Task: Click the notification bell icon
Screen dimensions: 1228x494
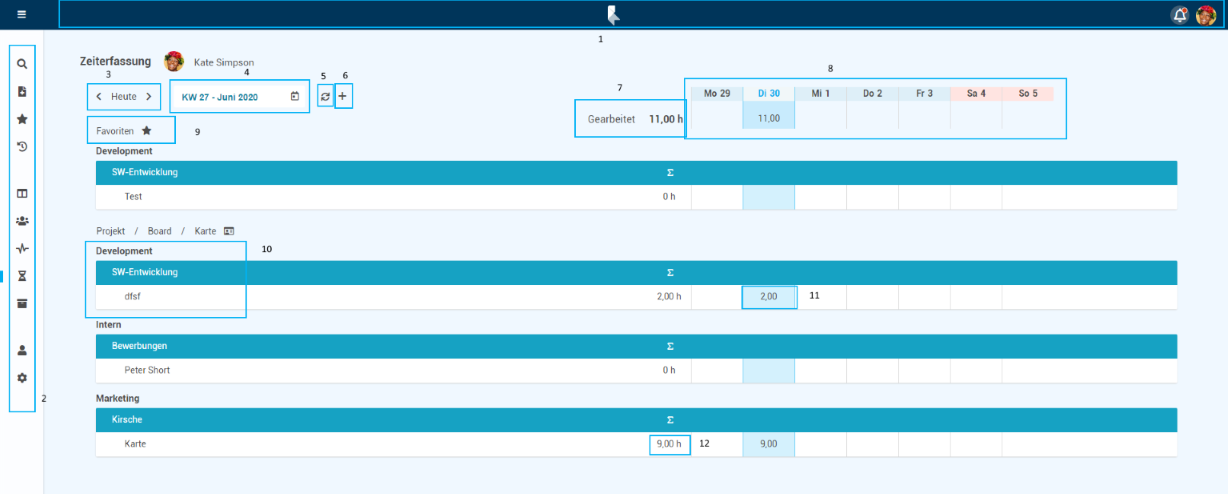Action: click(x=1180, y=14)
